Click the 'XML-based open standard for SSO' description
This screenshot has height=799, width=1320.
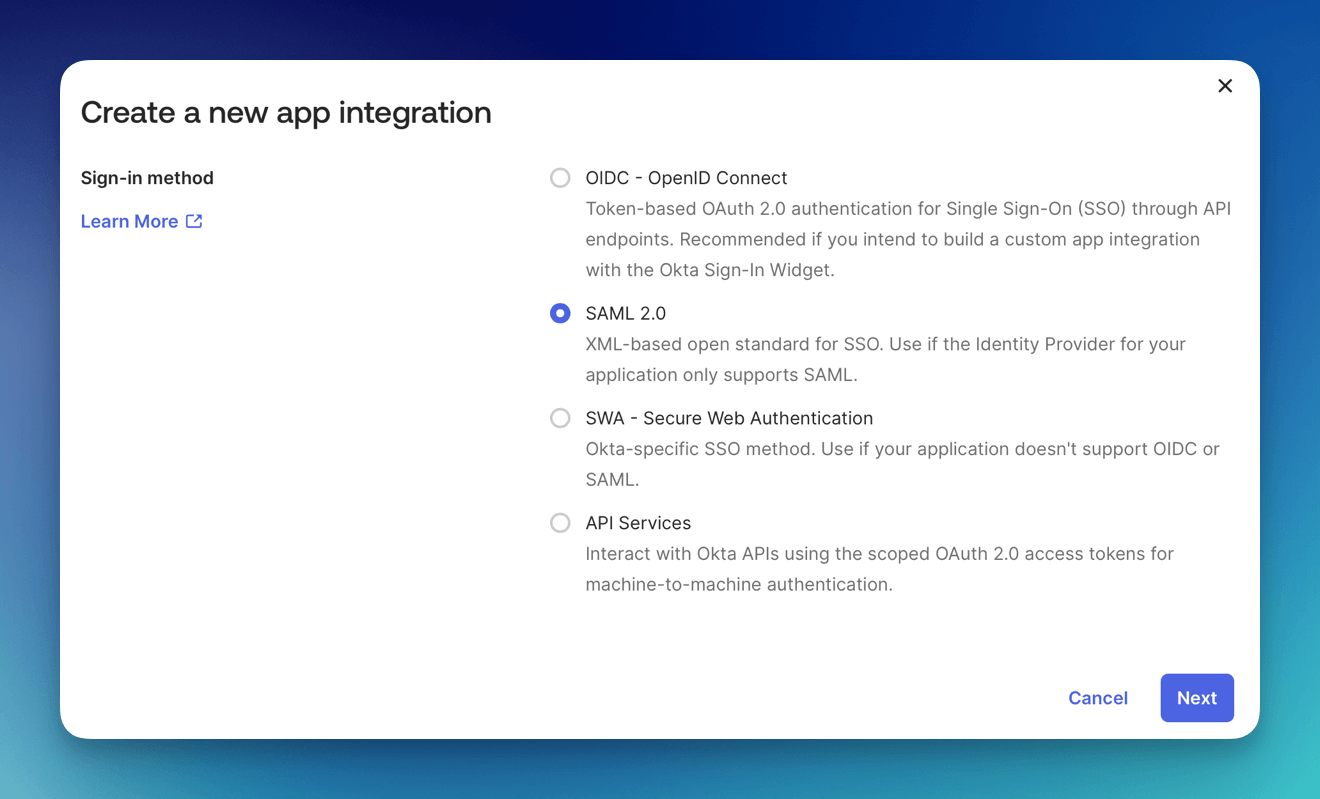pos(885,359)
